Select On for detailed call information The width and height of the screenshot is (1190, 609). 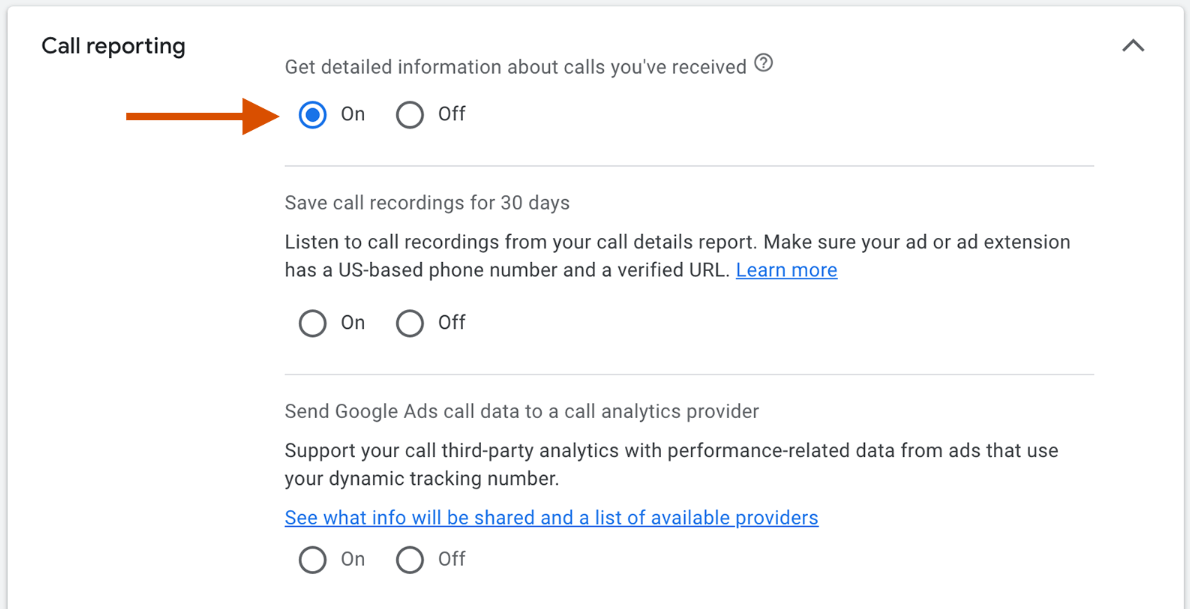click(x=313, y=115)
